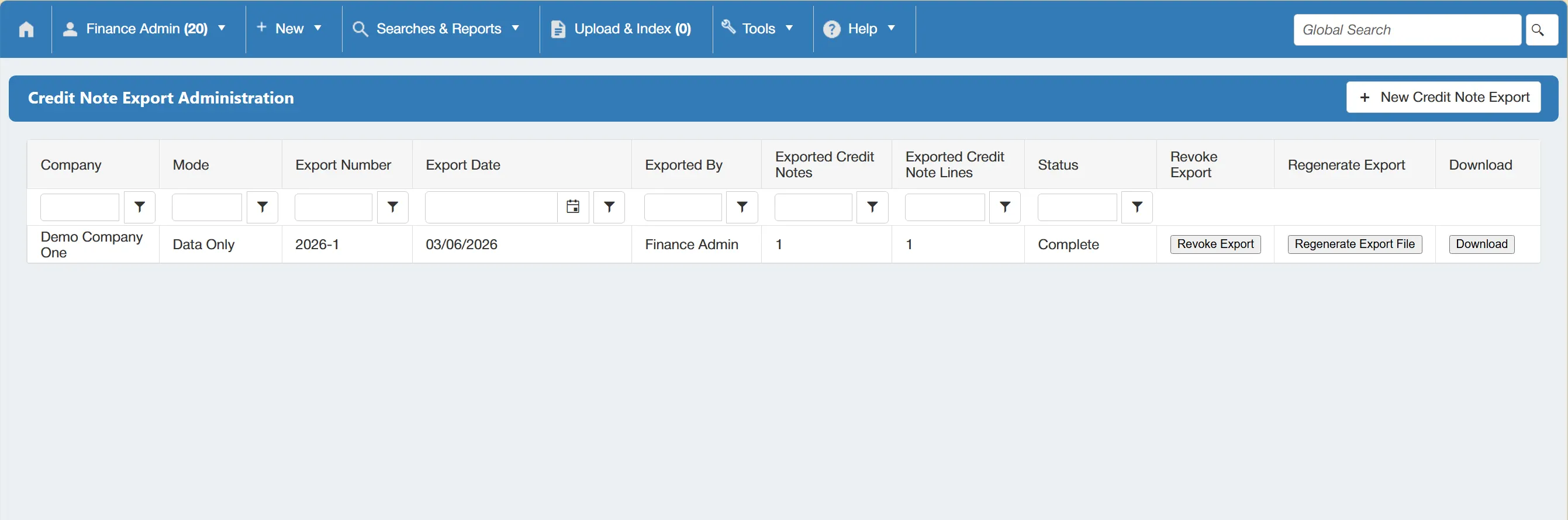Sort by the Export Number column header
This screenshot has height=520, width=1568.
(343, 165)
